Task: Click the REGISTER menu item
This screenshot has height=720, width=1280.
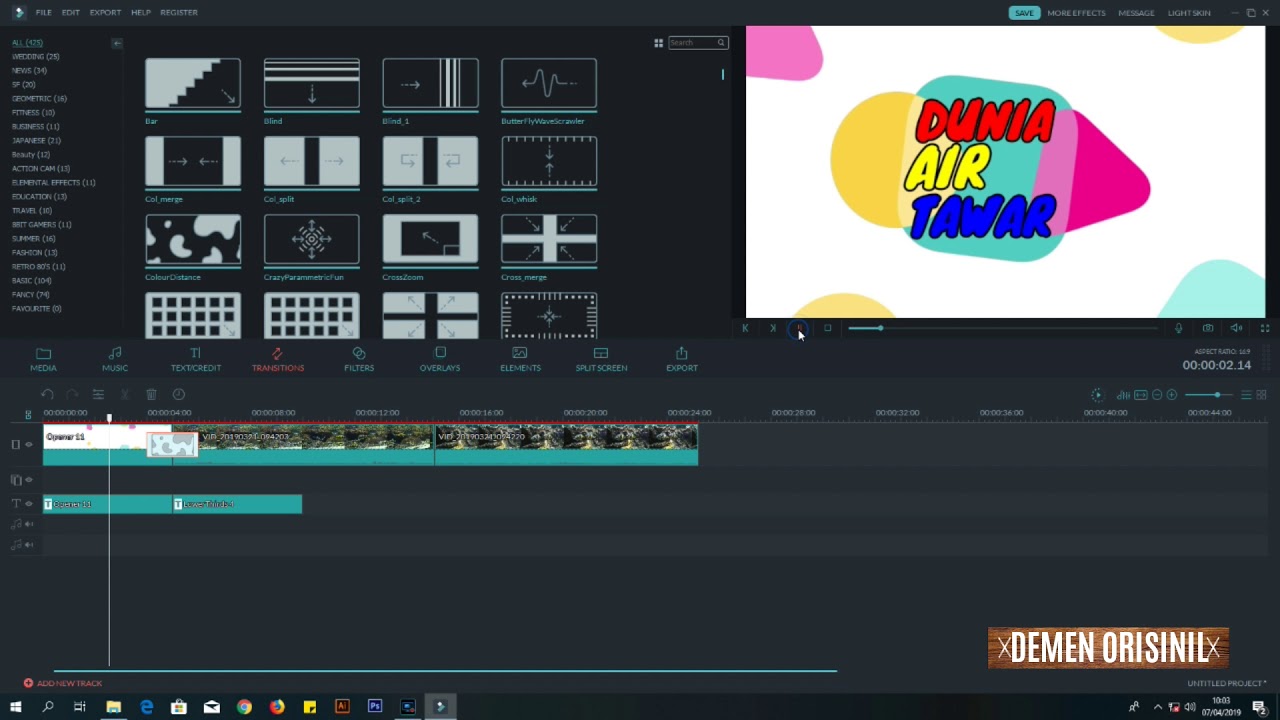Action: coord(179,13)
